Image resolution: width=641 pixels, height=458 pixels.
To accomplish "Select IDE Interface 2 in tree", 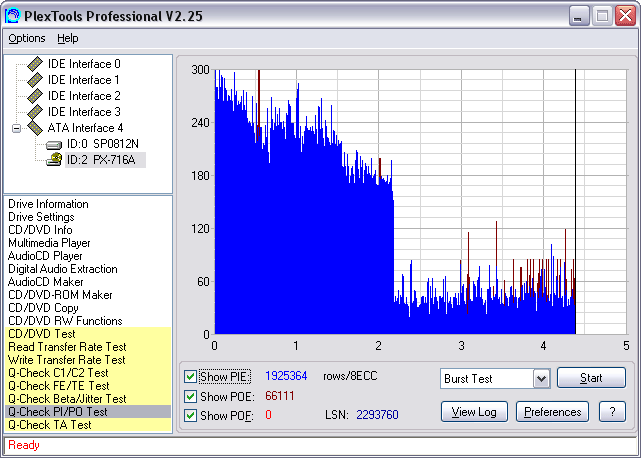I will (84, 96).
